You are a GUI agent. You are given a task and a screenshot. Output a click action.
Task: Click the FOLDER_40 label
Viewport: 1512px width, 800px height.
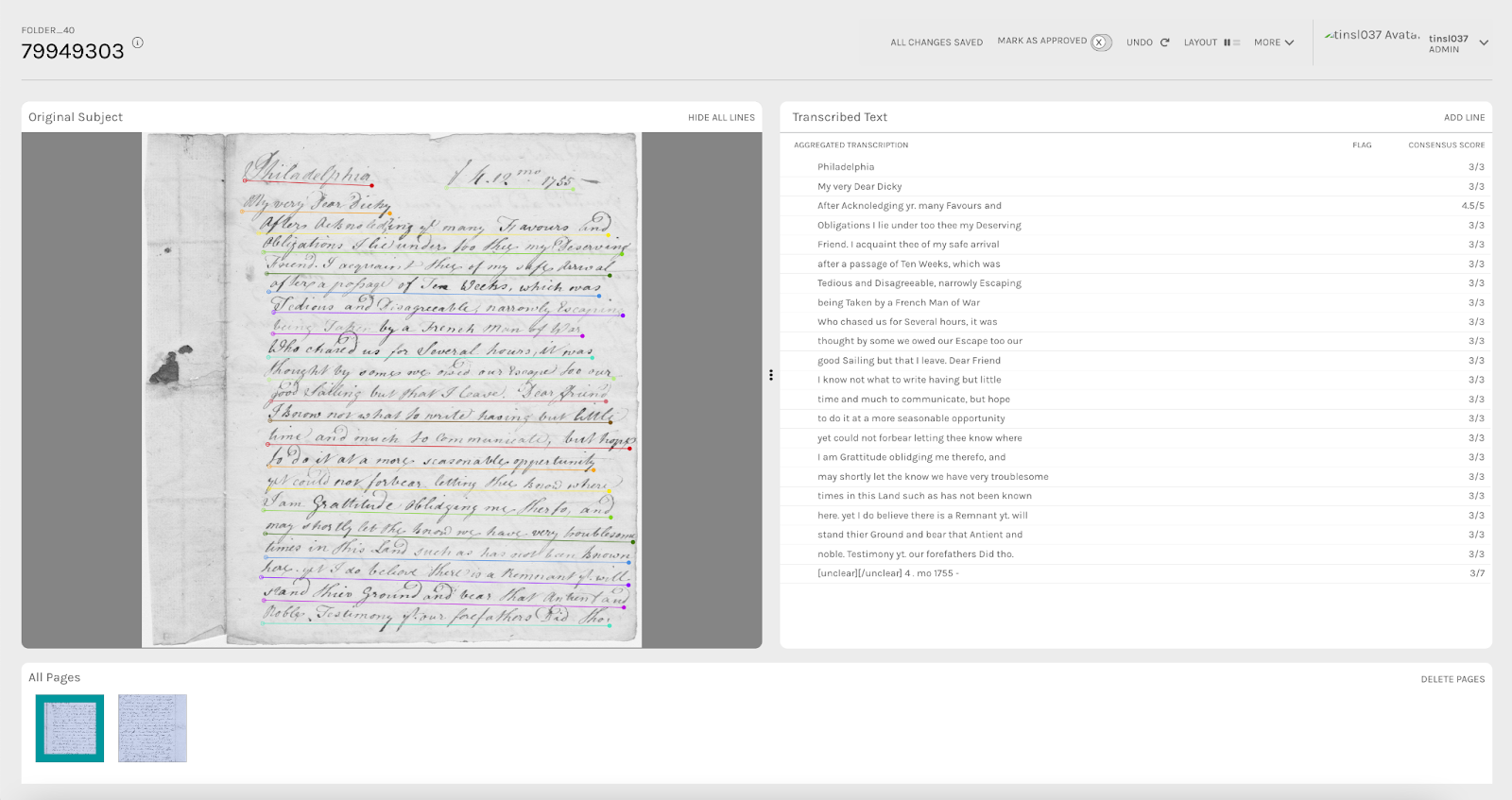point(48,30)
